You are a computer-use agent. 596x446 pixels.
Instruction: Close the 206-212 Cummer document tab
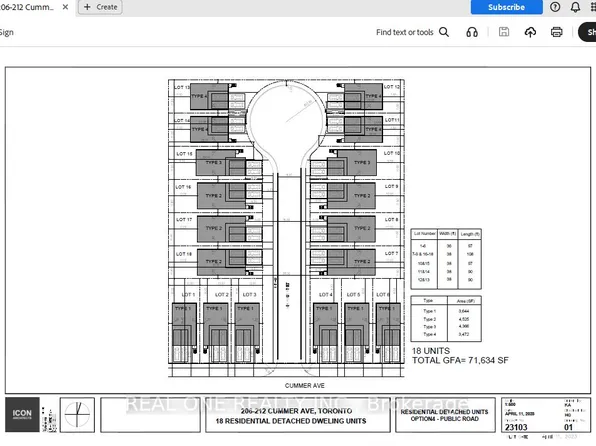tap(65, 7)
